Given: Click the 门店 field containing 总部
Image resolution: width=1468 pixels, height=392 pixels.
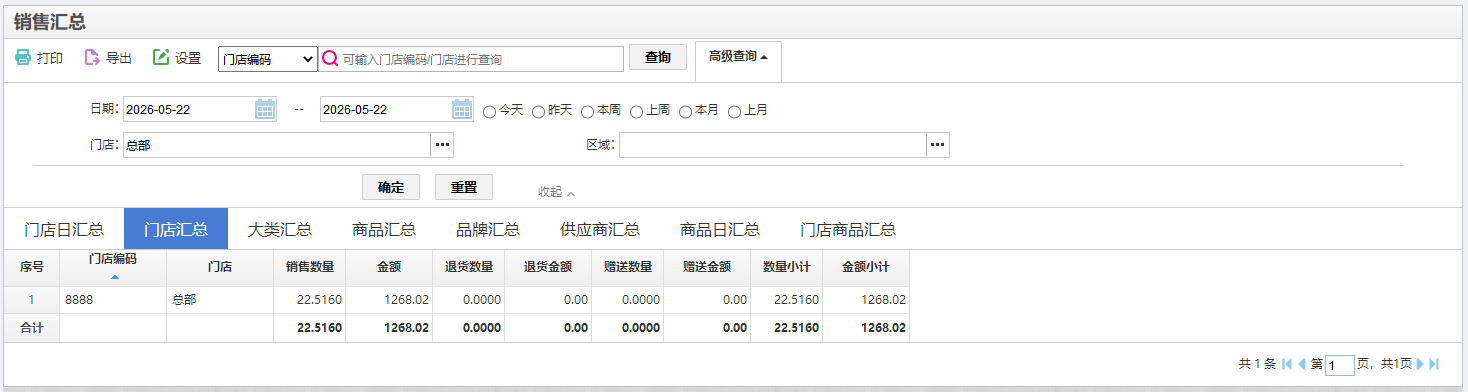Looking at the screenshot, I should (276, 145).
